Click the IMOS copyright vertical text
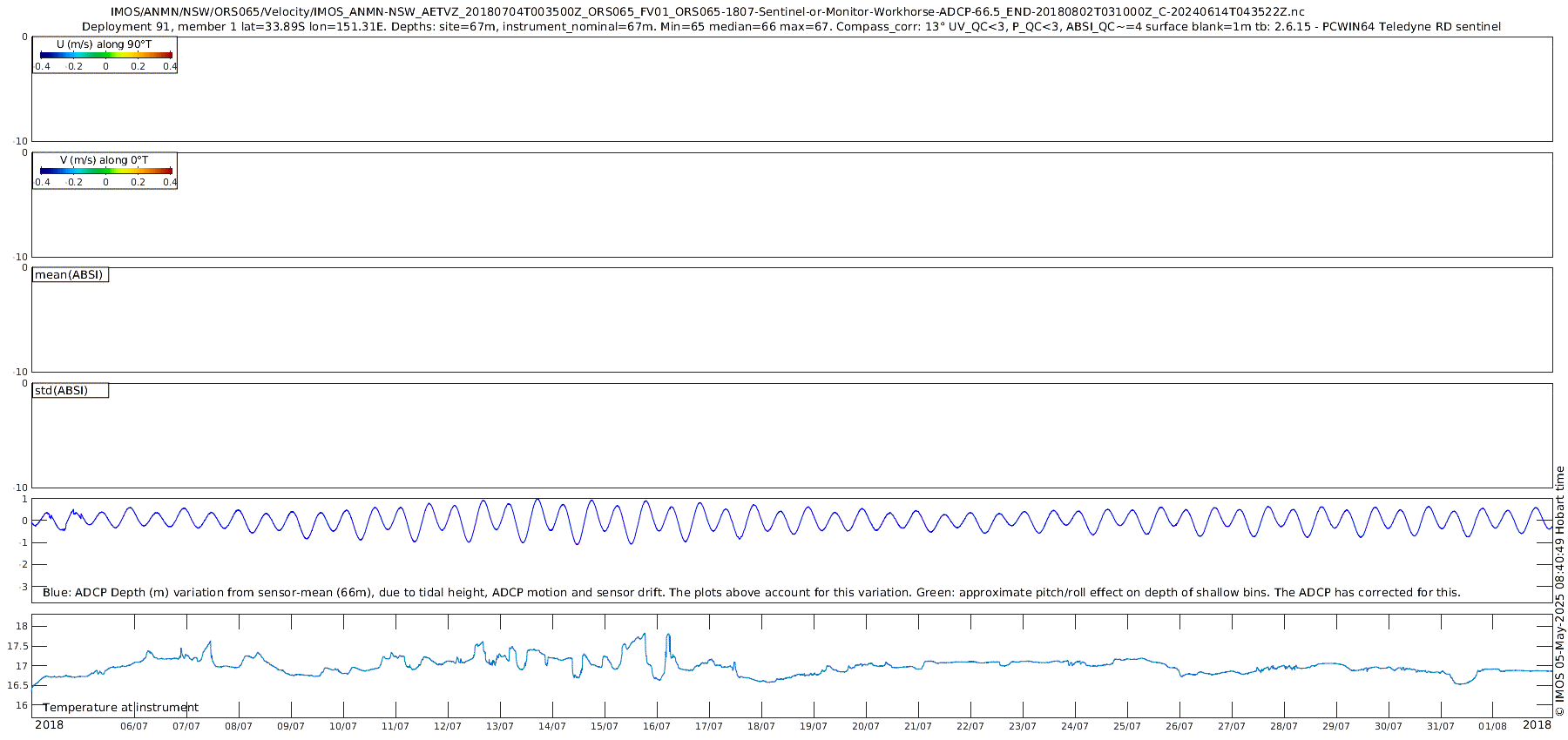Screen dimensions: 1568x740 1560,591
